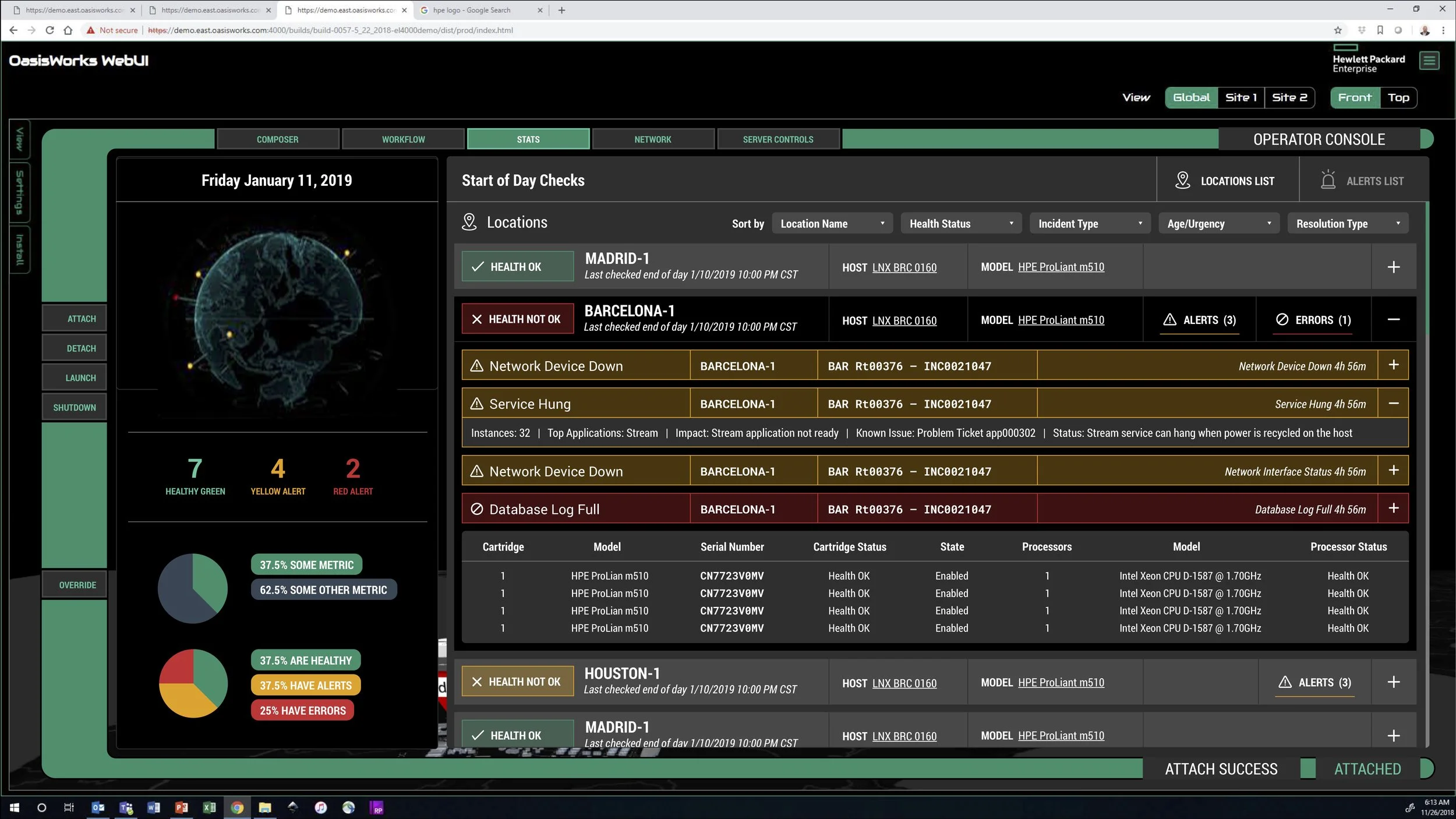This screenshot has width=1456, height=819.
Task: Open the hamburger menu icon beside HPE logo
Action: 1429,61
